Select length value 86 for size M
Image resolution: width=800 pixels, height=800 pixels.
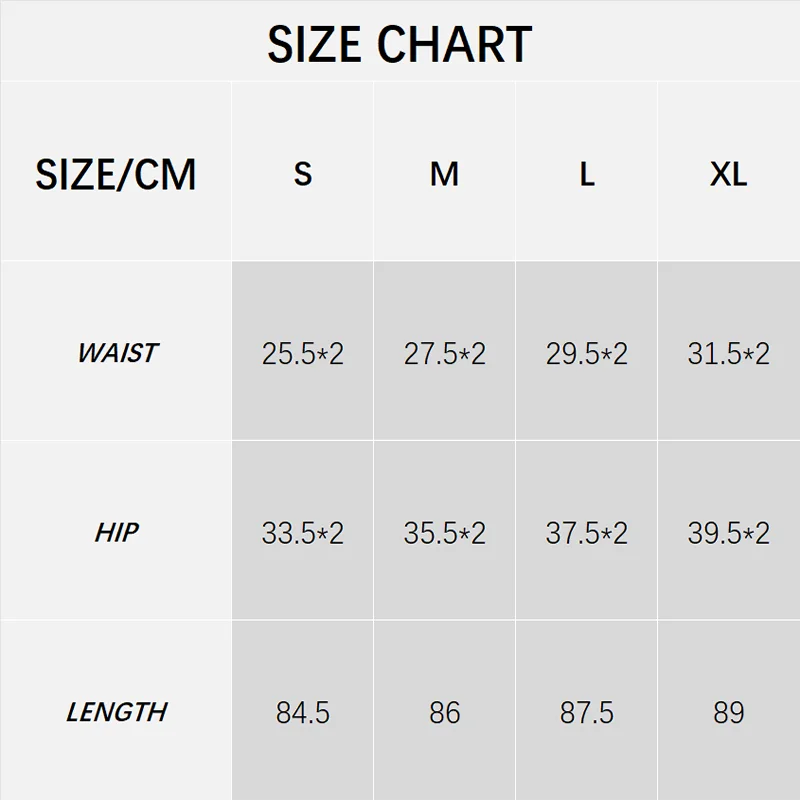445,713
